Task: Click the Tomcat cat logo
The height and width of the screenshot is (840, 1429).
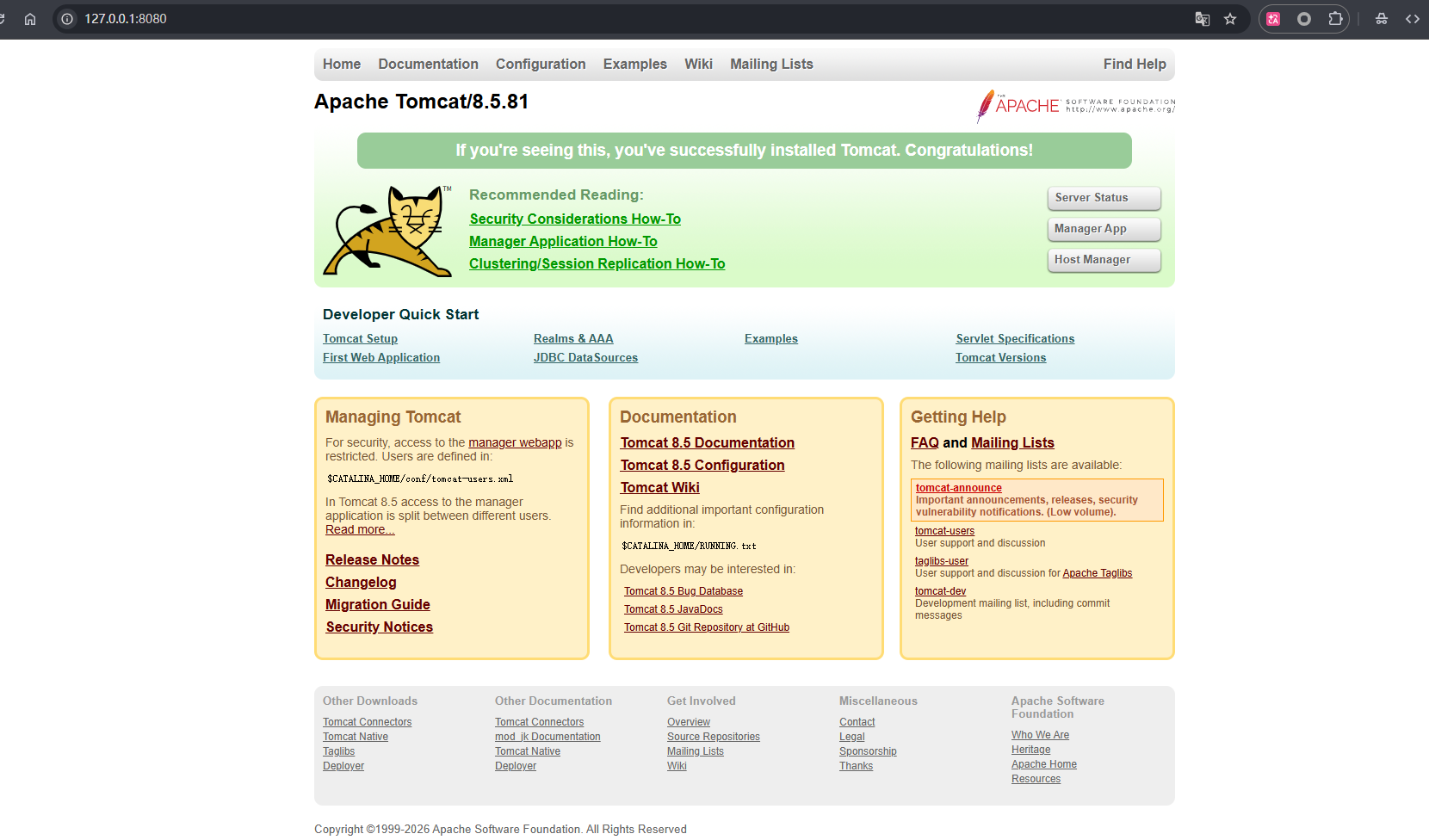Action: 387,231
